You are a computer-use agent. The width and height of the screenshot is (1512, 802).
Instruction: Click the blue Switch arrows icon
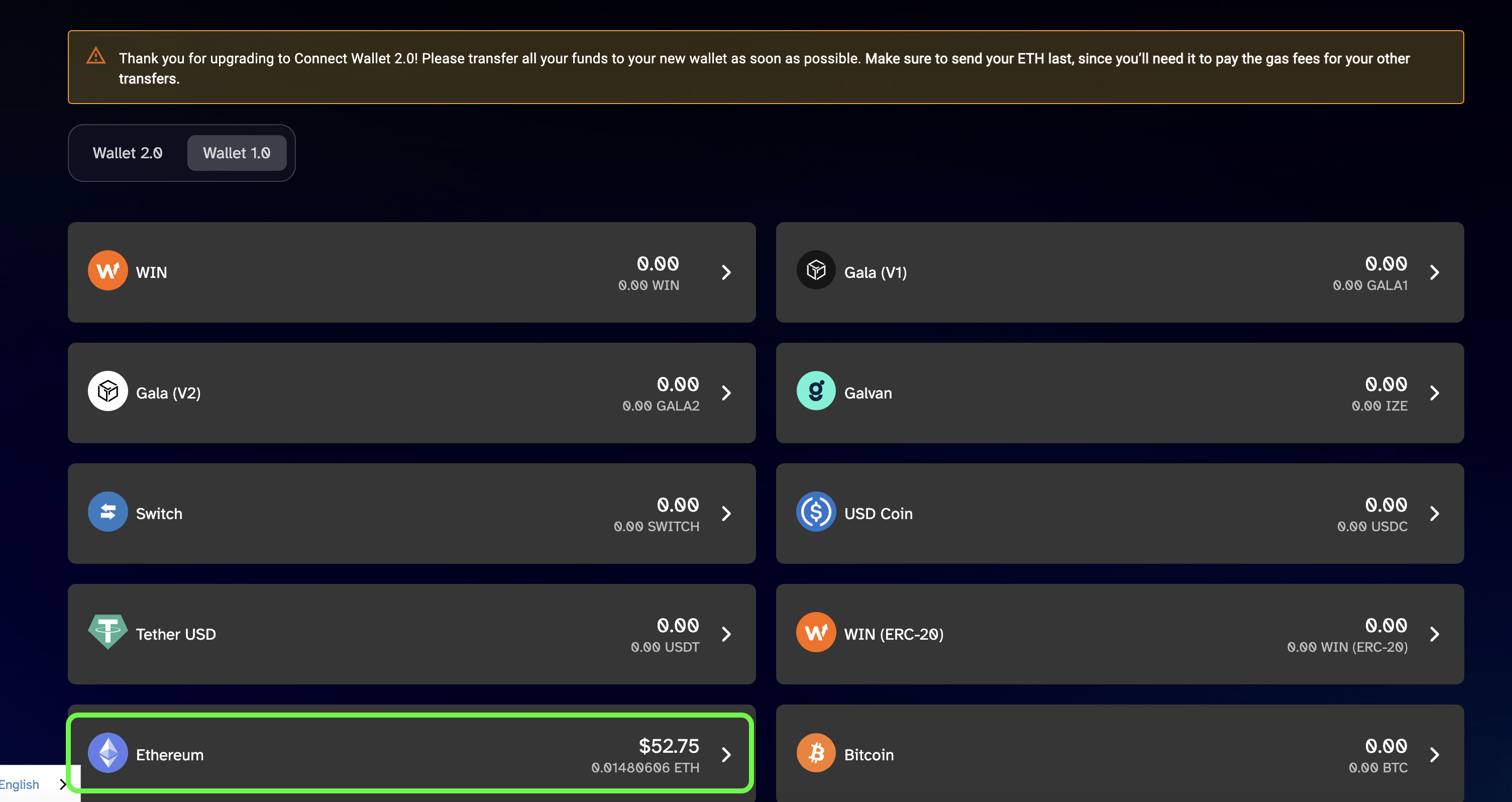point(107,513)
